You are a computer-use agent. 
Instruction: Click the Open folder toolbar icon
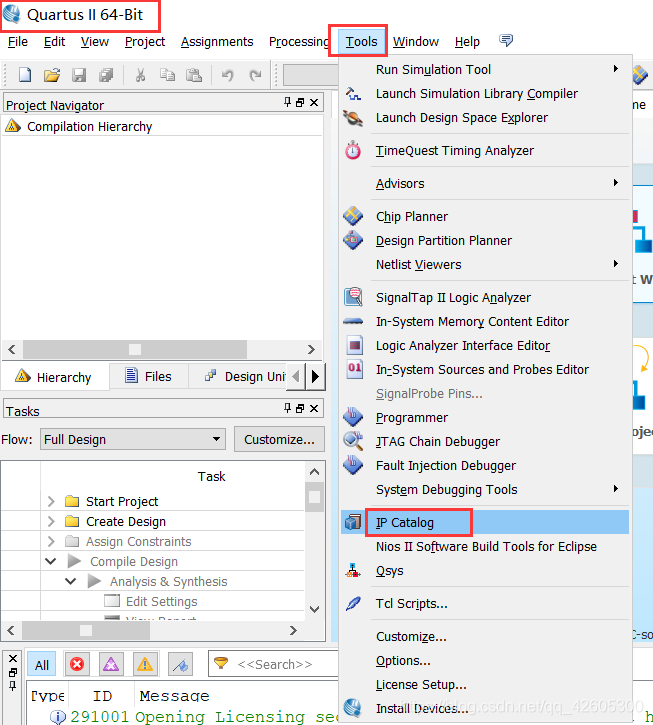point(52,74)
